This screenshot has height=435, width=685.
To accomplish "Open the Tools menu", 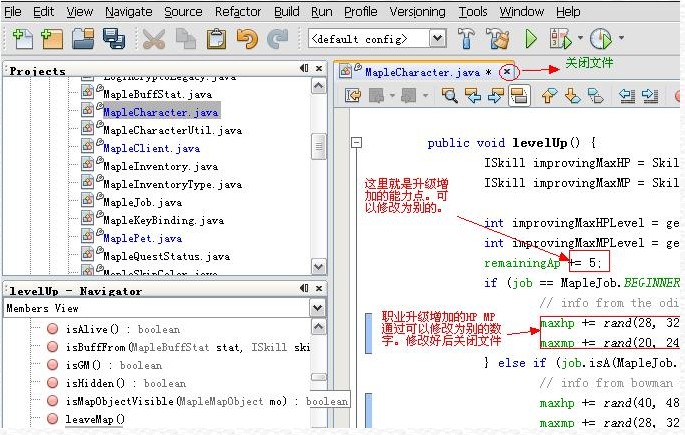I will (473, 11).
